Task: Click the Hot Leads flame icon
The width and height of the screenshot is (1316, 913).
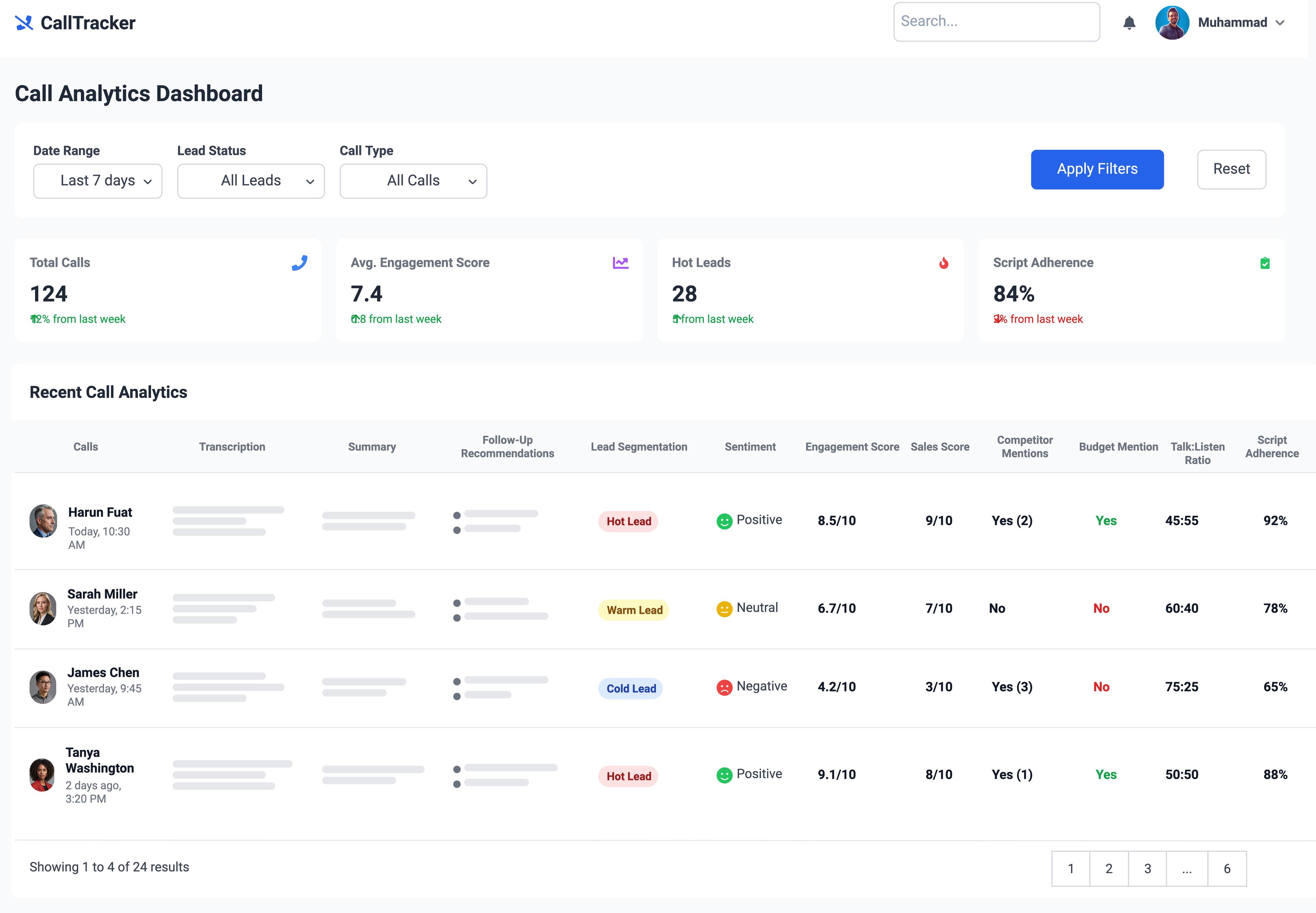Action: [x=944, y=263]
